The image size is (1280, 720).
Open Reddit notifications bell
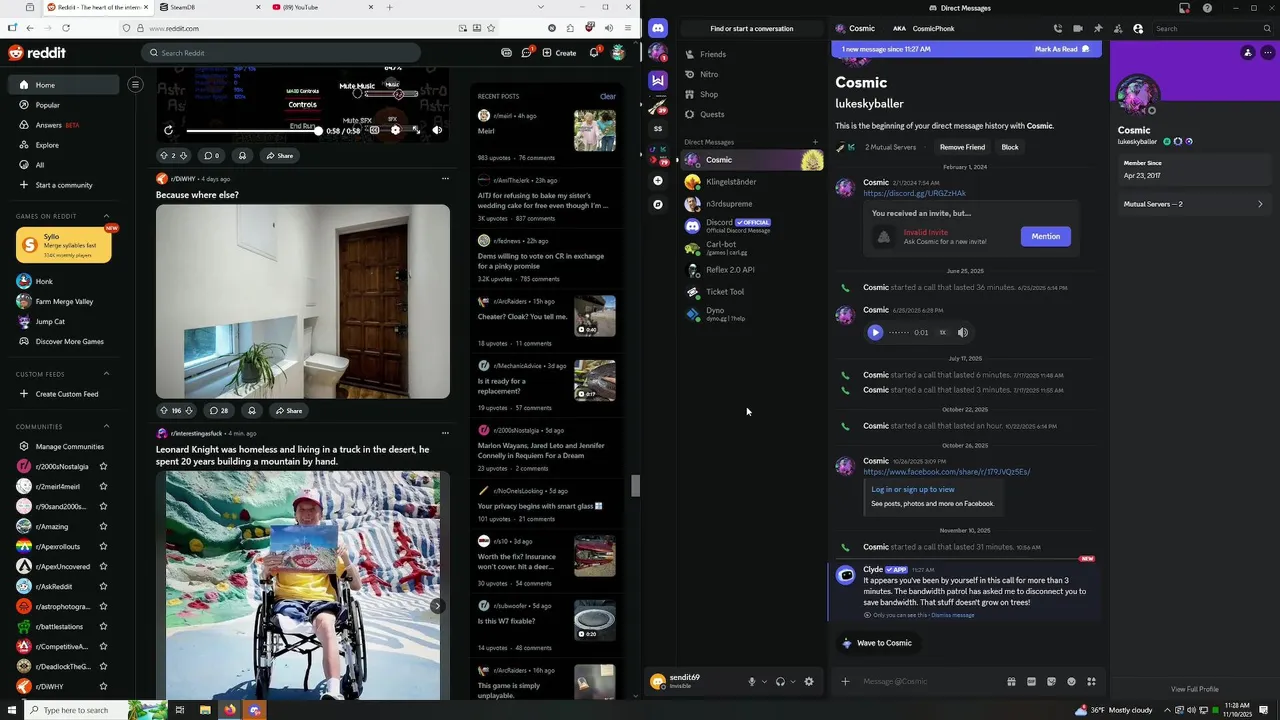tap(595, 53)
